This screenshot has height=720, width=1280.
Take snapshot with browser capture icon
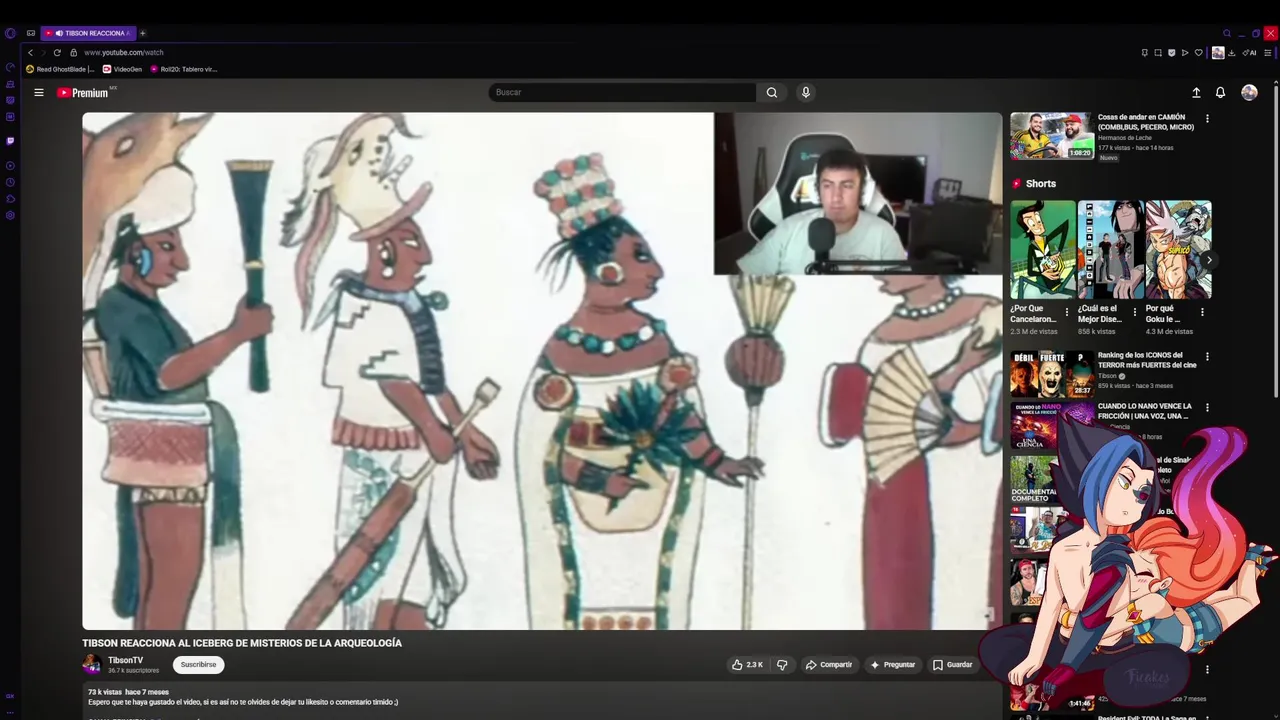coord(1158,53)
